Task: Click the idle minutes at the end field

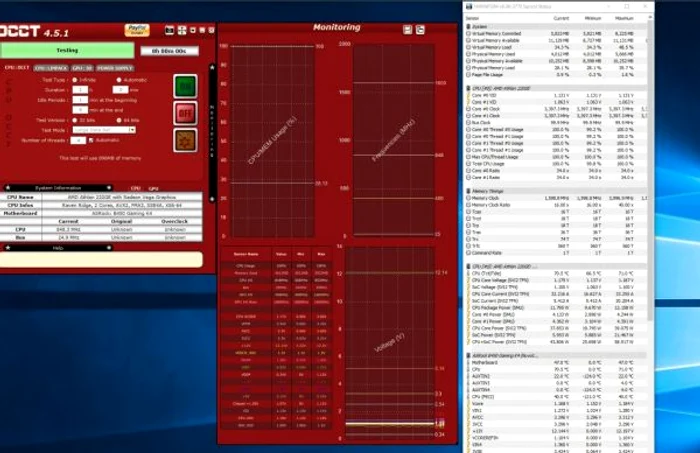Action: 80,110
